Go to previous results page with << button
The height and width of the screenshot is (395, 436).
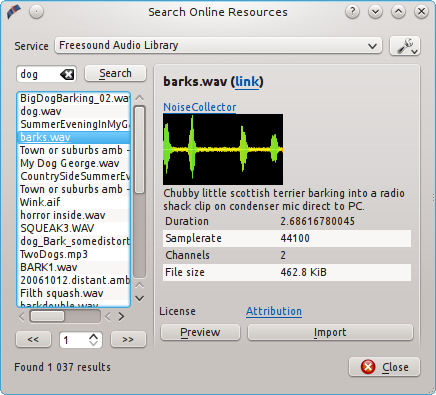point(33,340)
